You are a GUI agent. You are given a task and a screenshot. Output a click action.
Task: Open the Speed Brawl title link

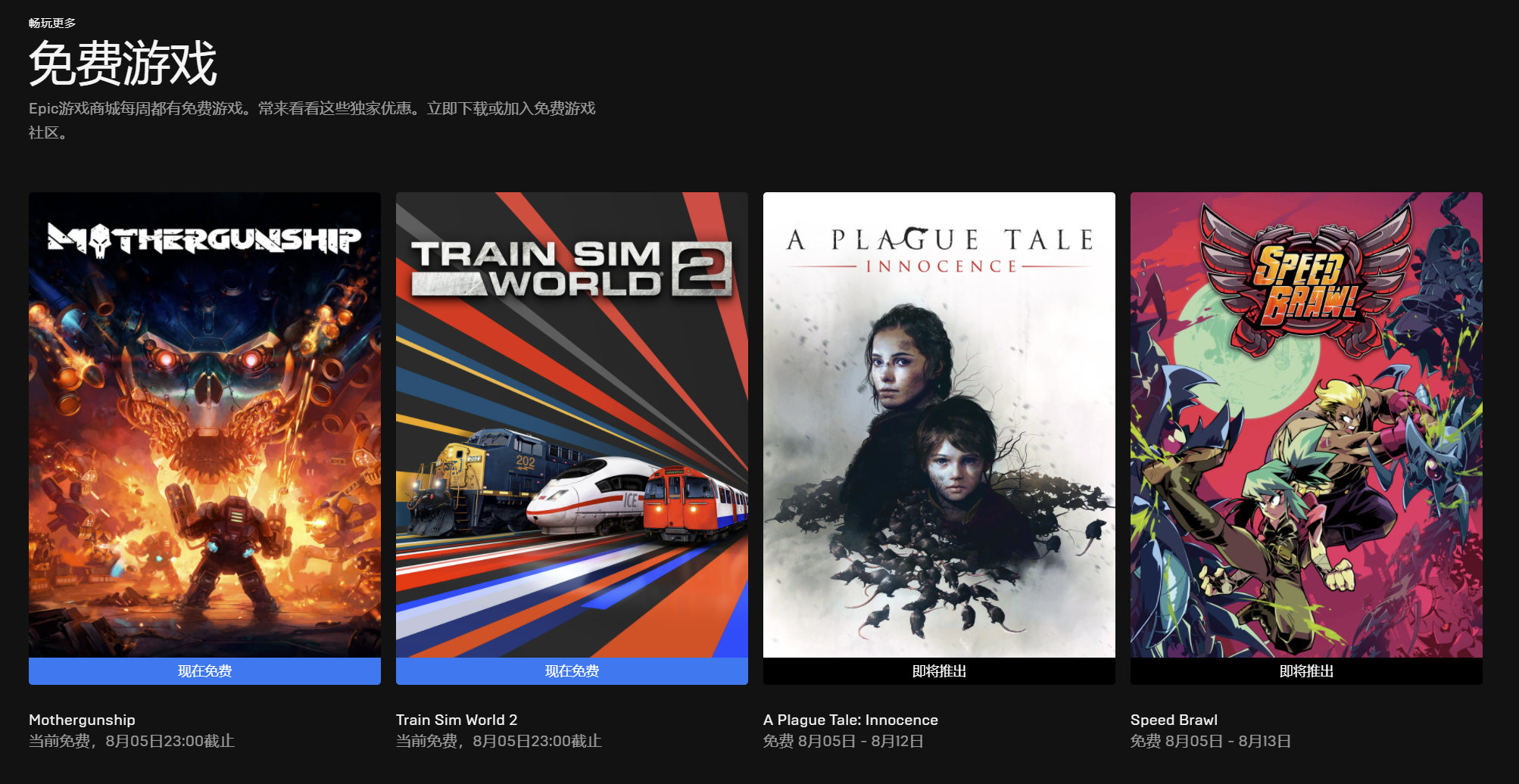1174,720
